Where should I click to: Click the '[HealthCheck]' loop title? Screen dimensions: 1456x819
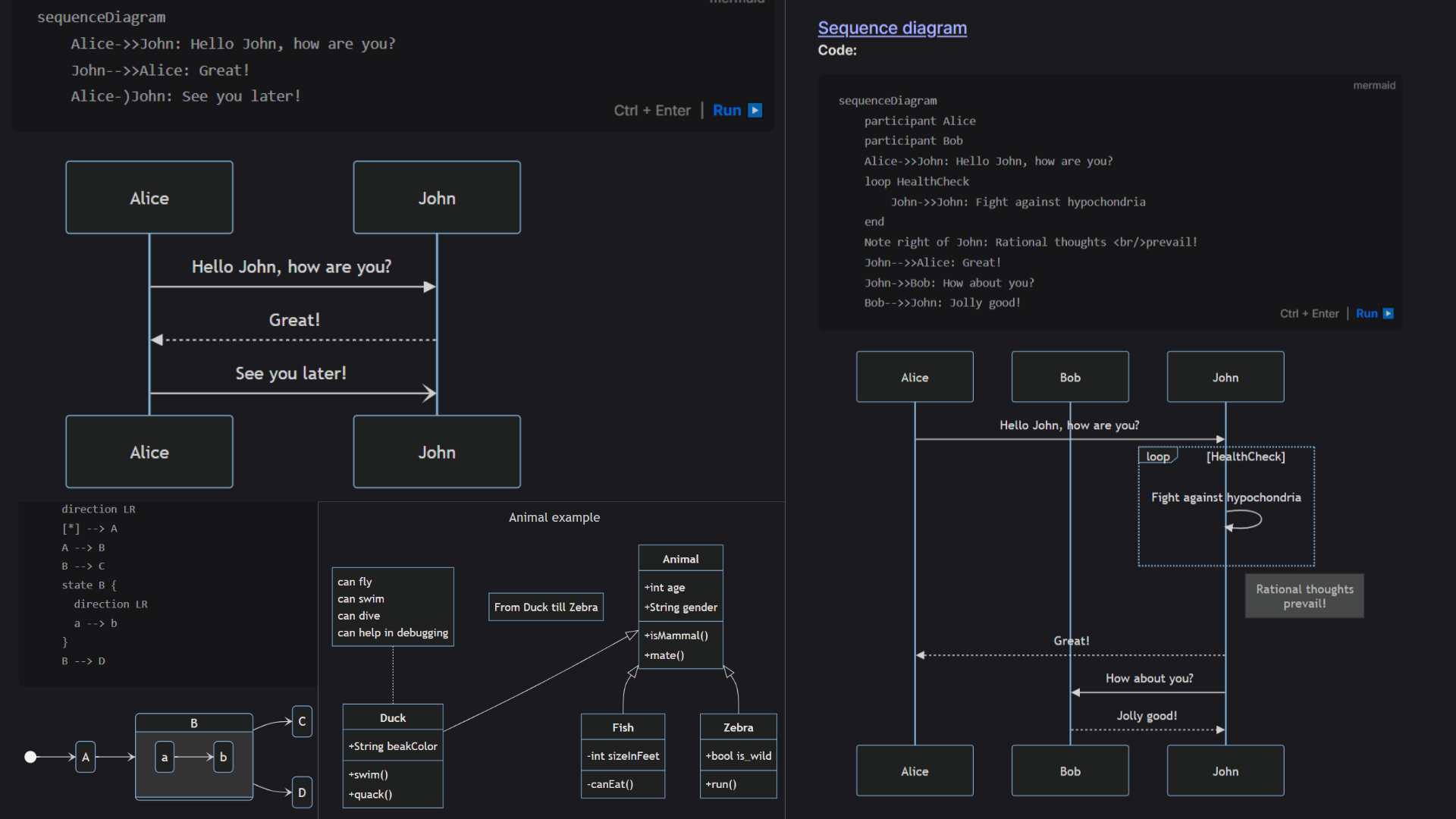click(1246, 457)
